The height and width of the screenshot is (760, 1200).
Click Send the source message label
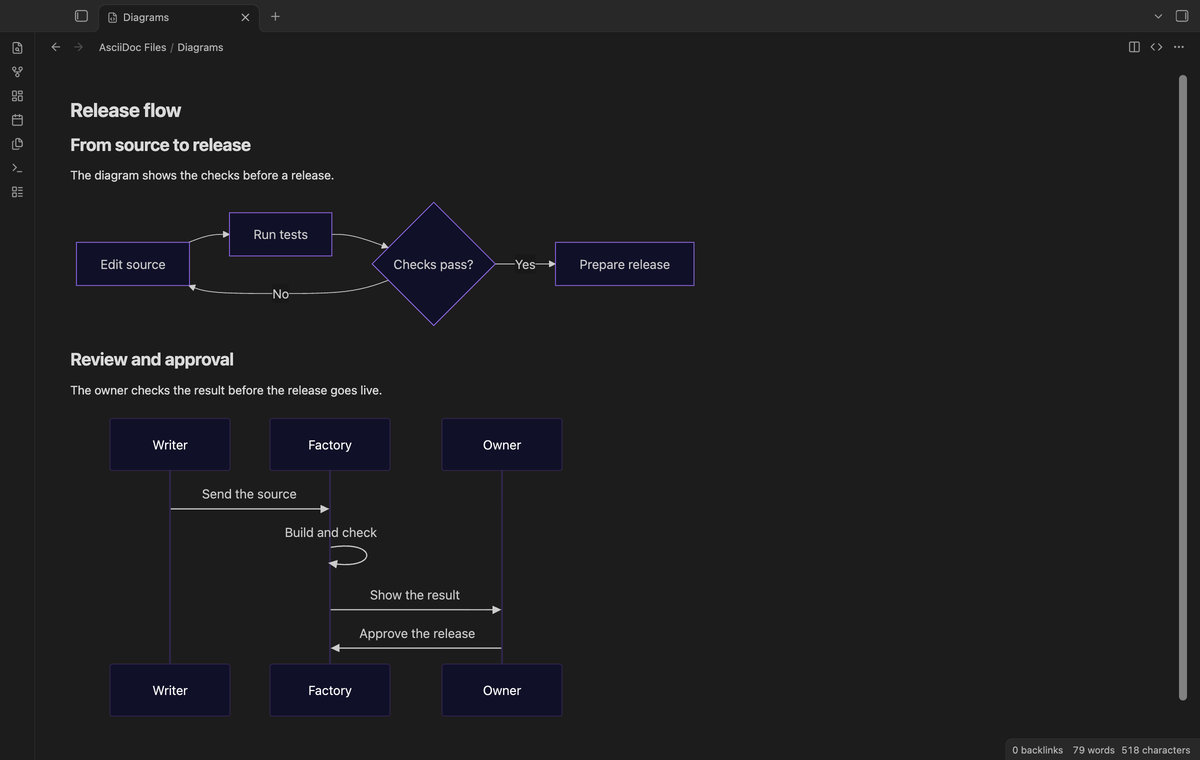click(249, 494)
